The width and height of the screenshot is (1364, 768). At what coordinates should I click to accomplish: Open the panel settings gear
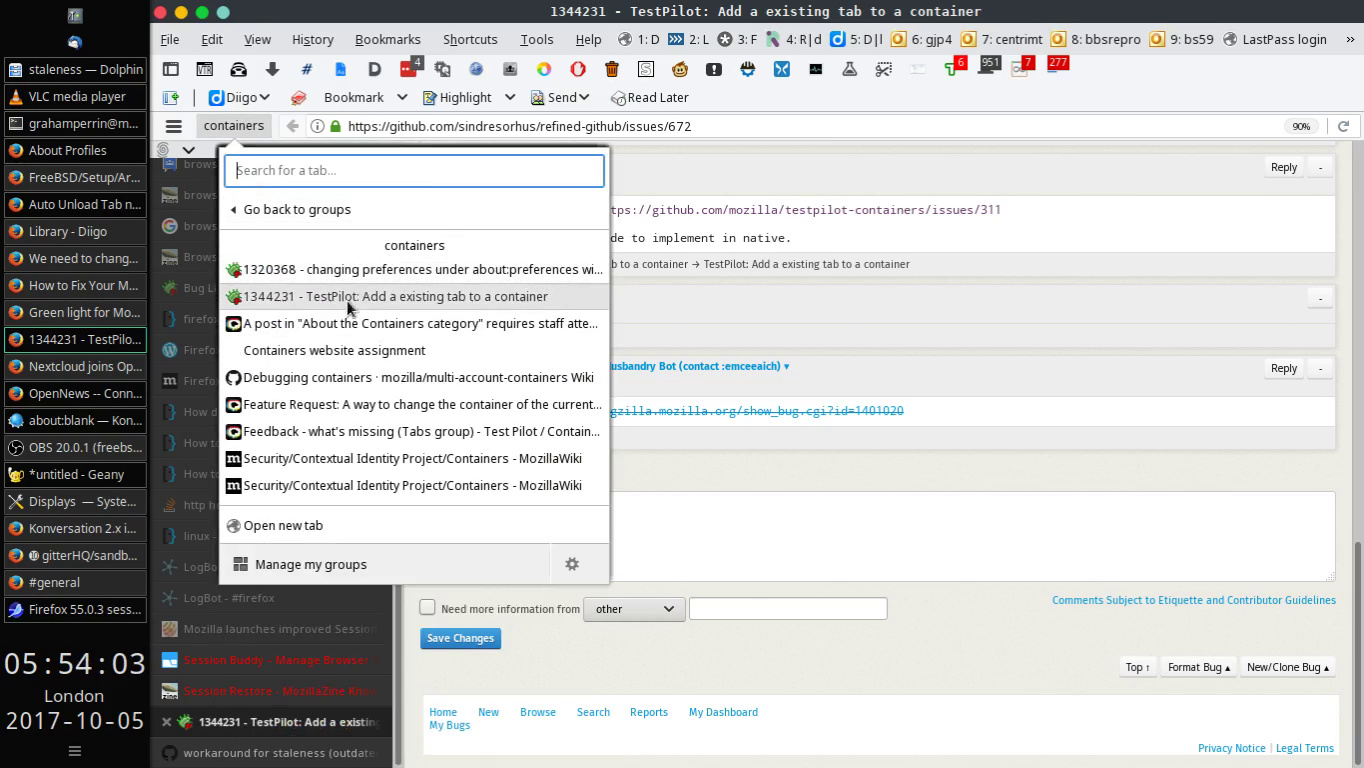click(x=572, y=564)
